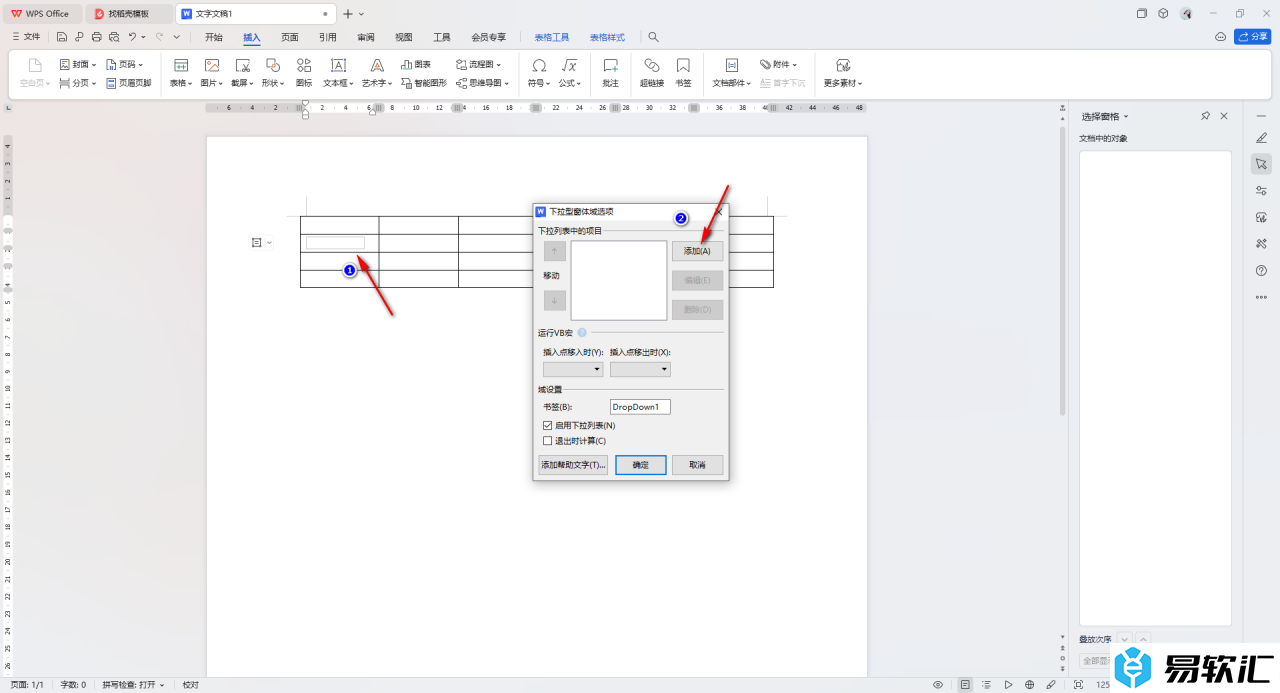Click 图表 chart button
1280x693 pixels.
click(416, 64)
